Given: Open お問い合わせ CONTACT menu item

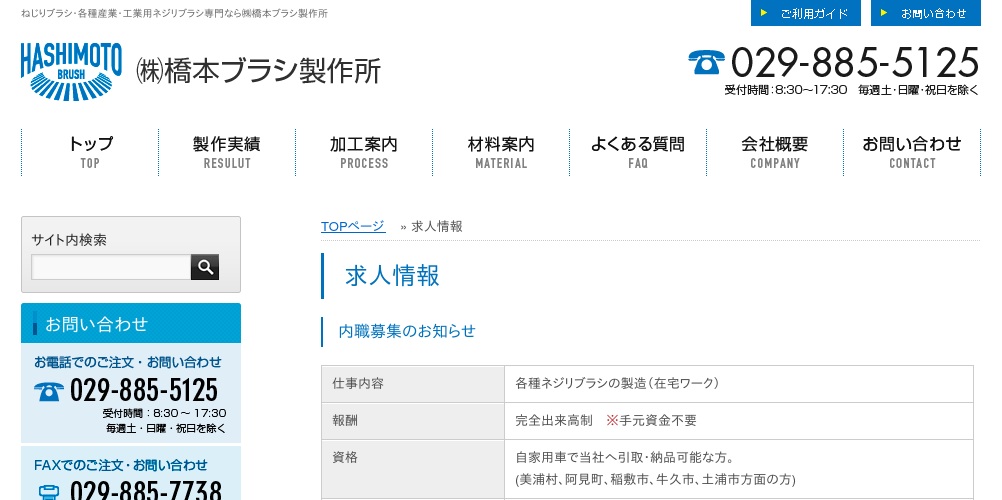Looking at the screenshot, I should point(912,152).
